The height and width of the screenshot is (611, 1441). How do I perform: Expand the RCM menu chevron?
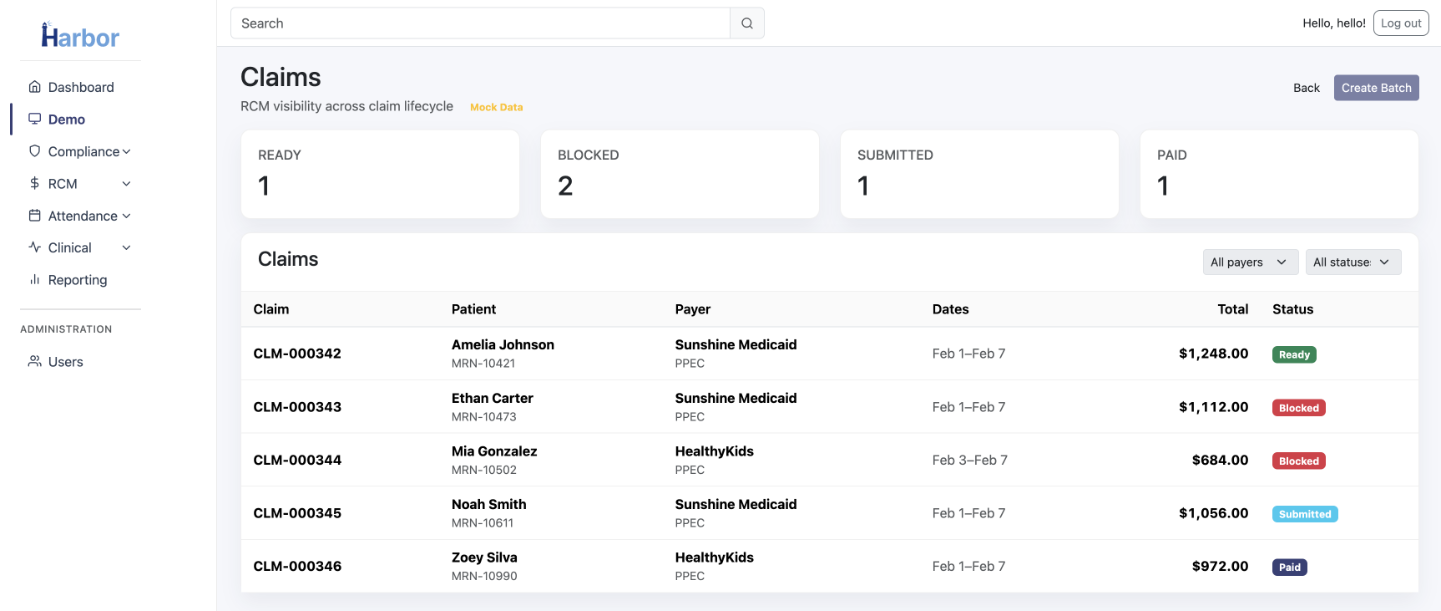(x=126, y=183)
